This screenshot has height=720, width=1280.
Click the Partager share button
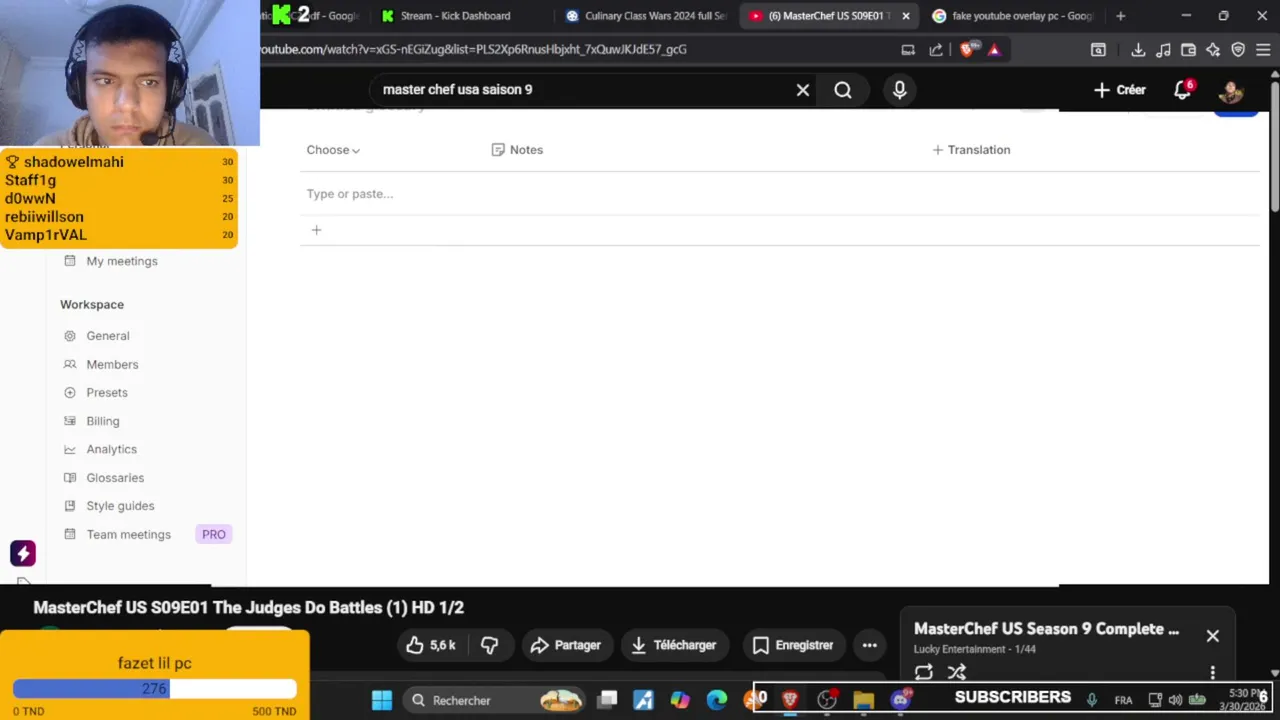click(x=566, y=645)
